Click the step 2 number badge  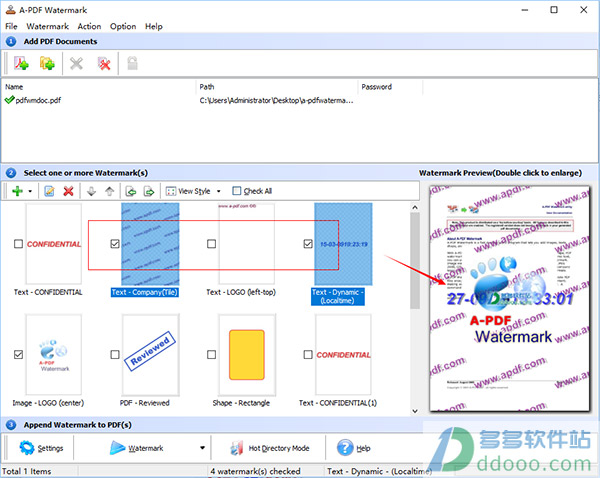click(11, 173)
